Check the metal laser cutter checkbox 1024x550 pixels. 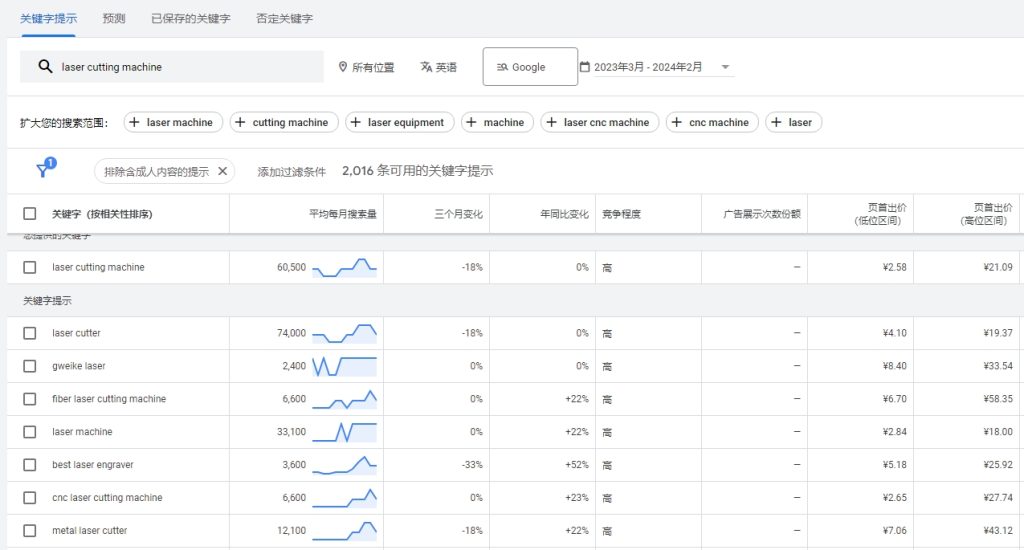29,530
